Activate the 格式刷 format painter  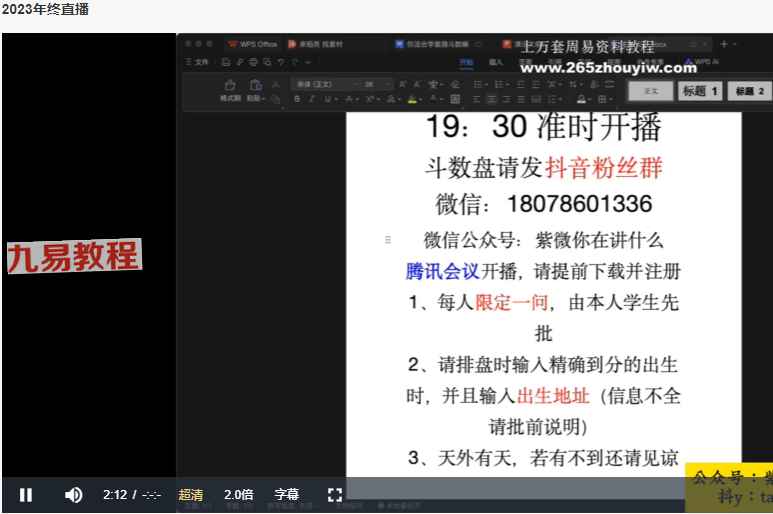pos(230,91)
